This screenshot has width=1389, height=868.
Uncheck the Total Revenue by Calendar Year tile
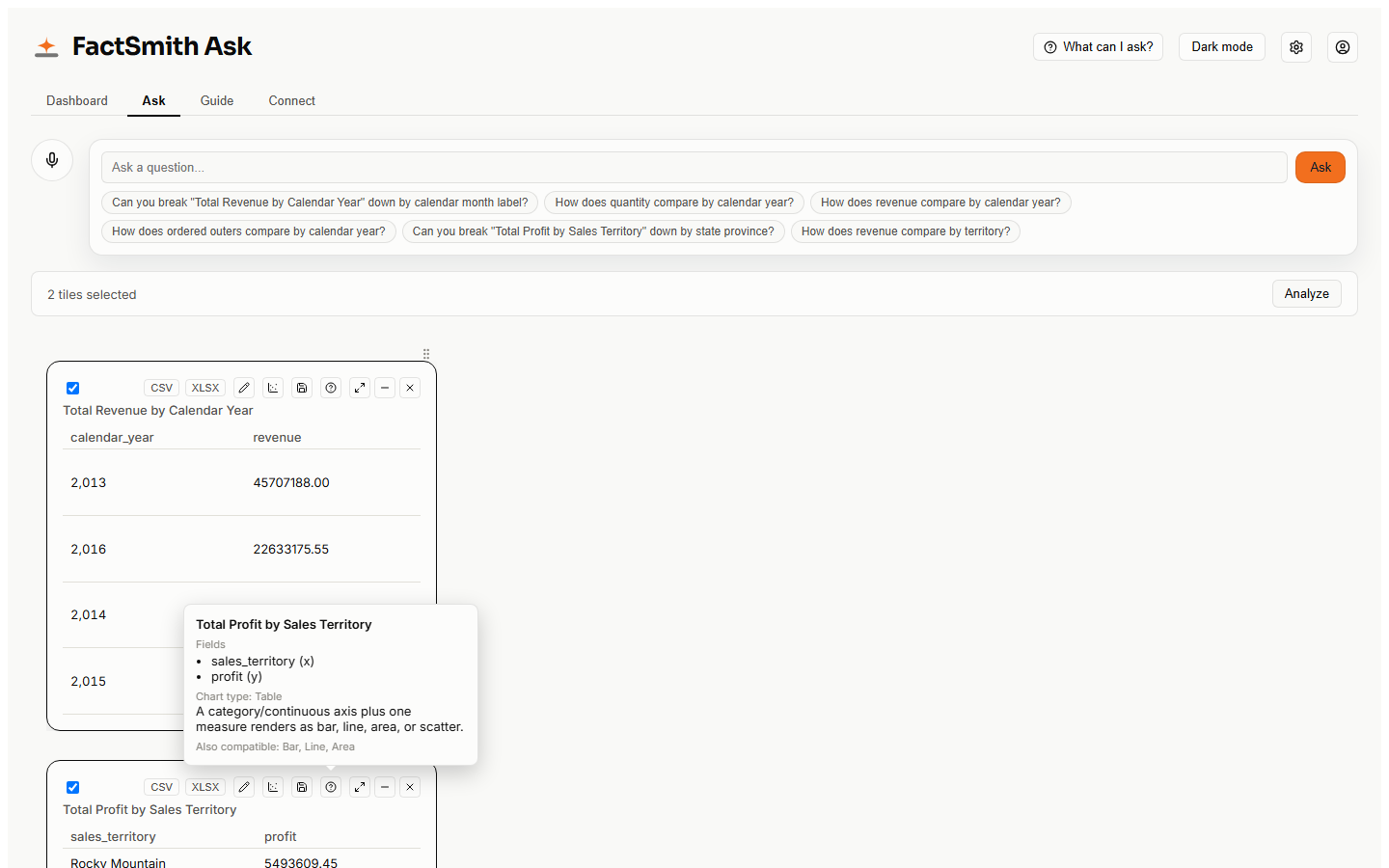coord(72,388)
